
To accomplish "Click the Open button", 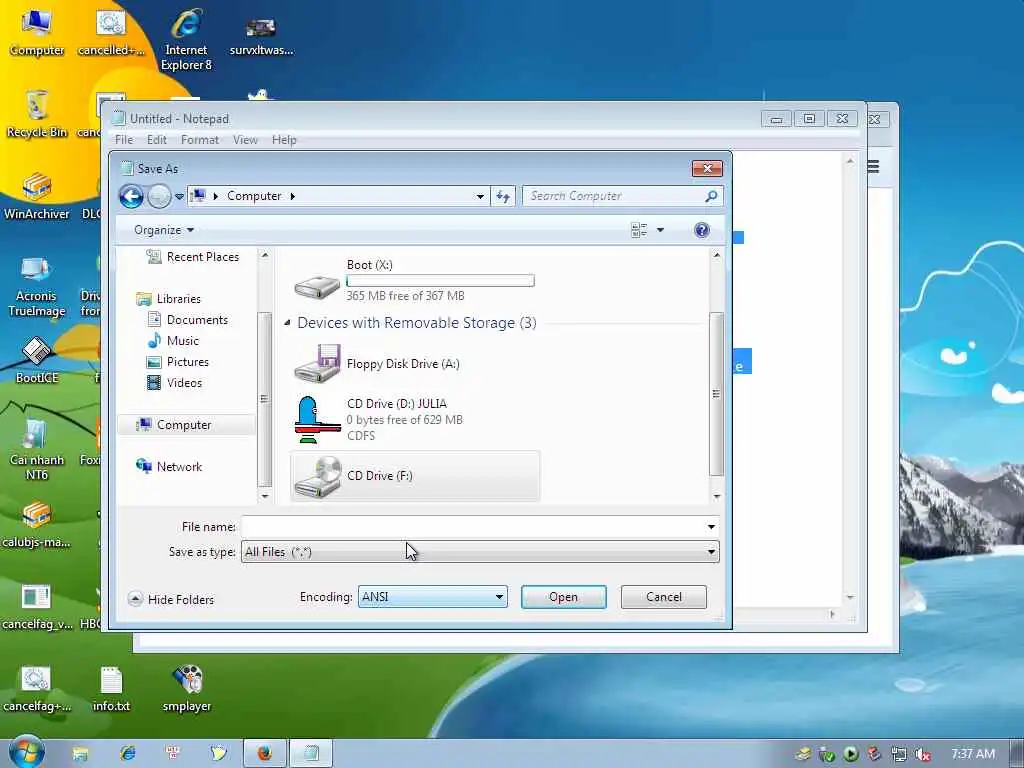I will click(x=564, y=596).
